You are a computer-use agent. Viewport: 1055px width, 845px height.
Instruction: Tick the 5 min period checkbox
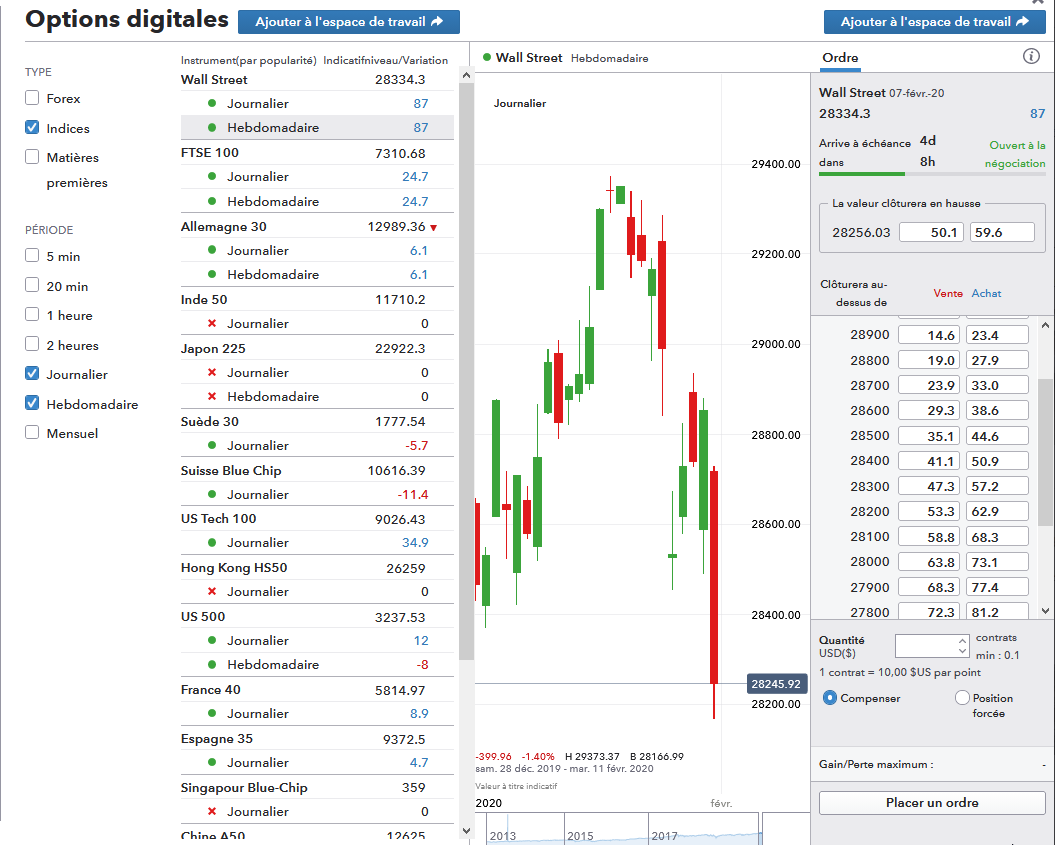[32, 256]
